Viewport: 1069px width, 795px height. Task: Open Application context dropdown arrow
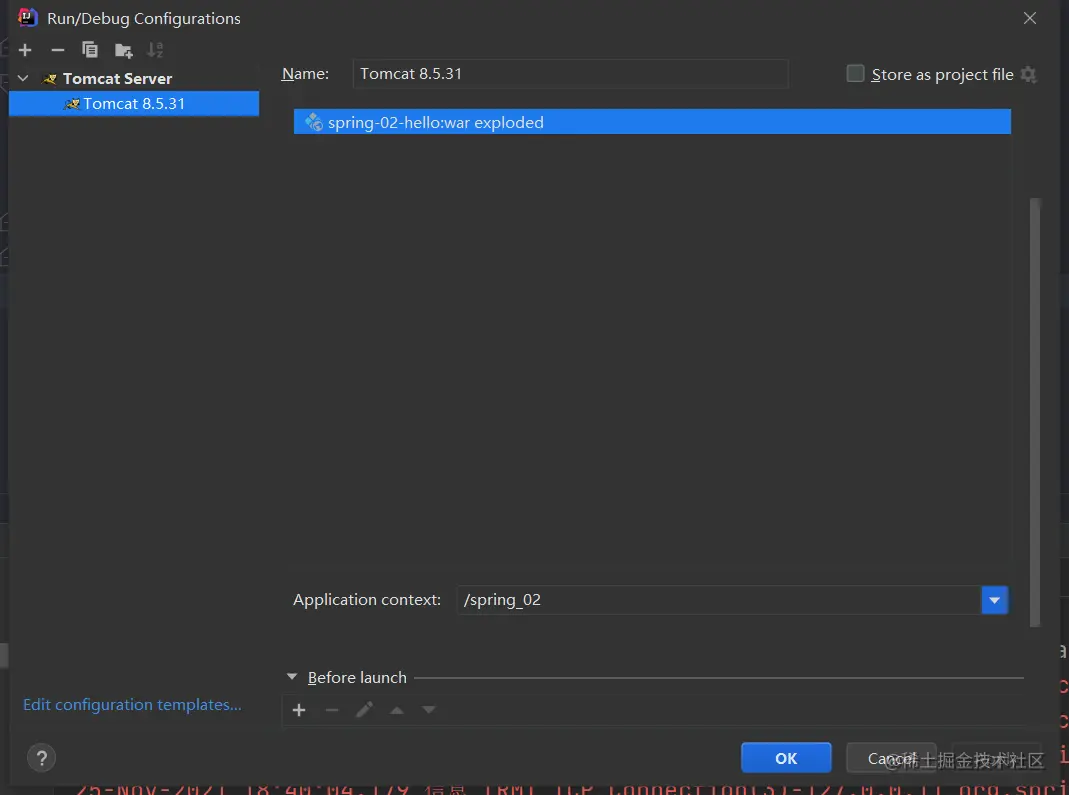click(x=995, y=600)
